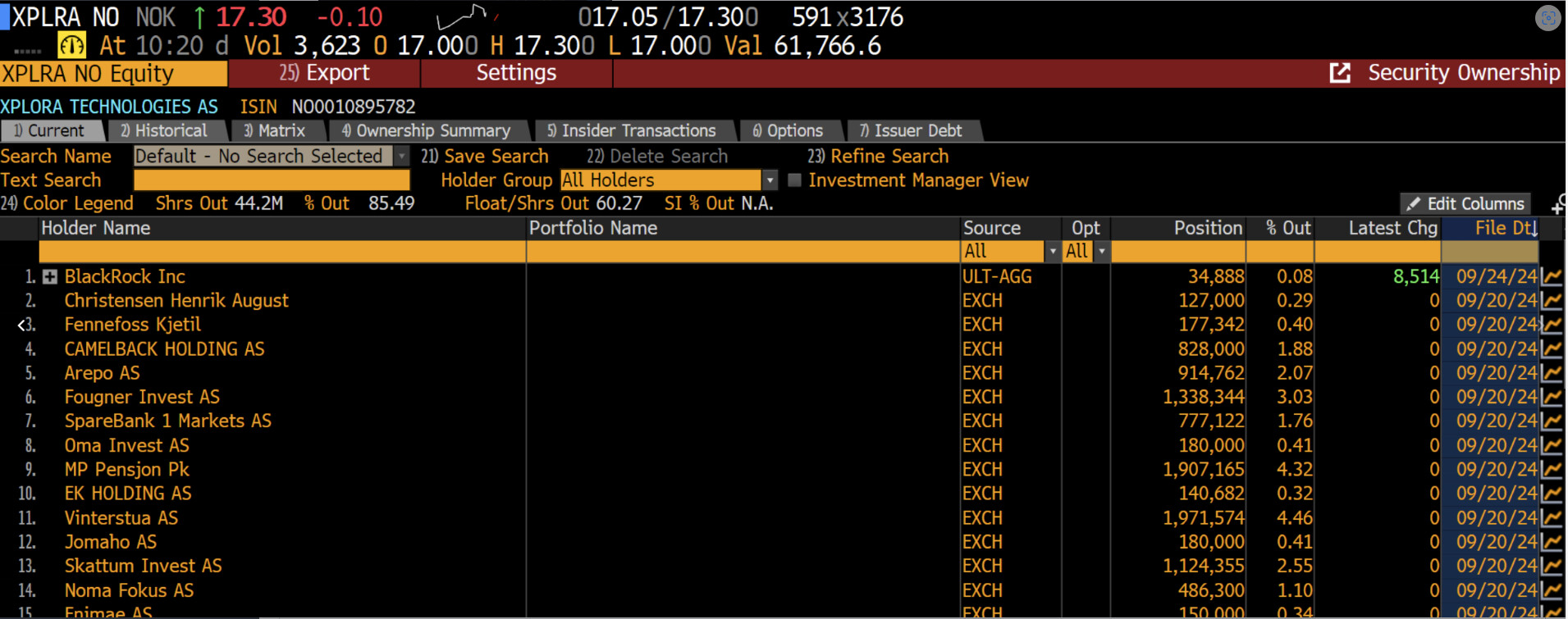This screenshot has width=1568, height=619.
Task: Open chart icon for Skattum Invest AS row
Action: [x=1551, y=567]
